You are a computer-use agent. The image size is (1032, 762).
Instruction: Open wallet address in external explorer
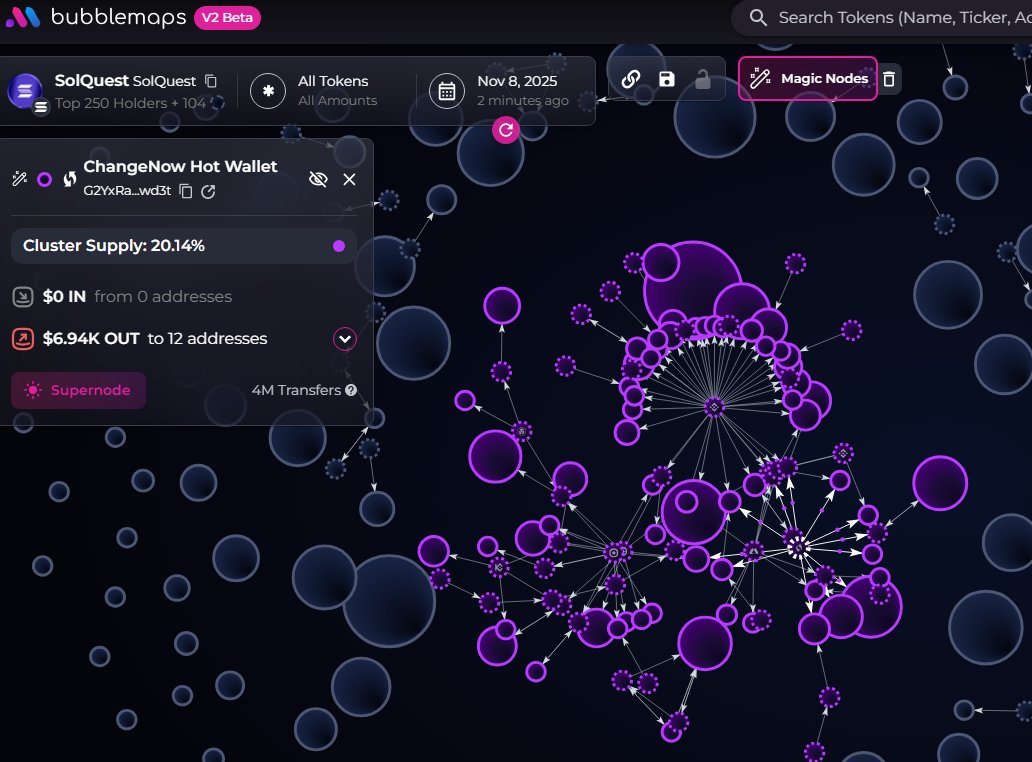(x=208, y=191)
